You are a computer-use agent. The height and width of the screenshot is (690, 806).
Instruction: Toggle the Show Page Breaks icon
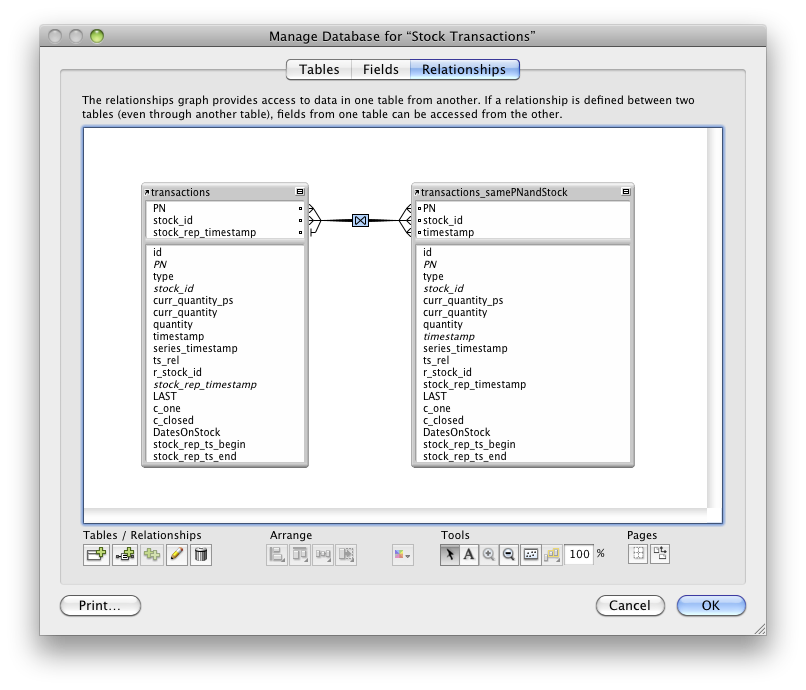(x=638, y=554)
